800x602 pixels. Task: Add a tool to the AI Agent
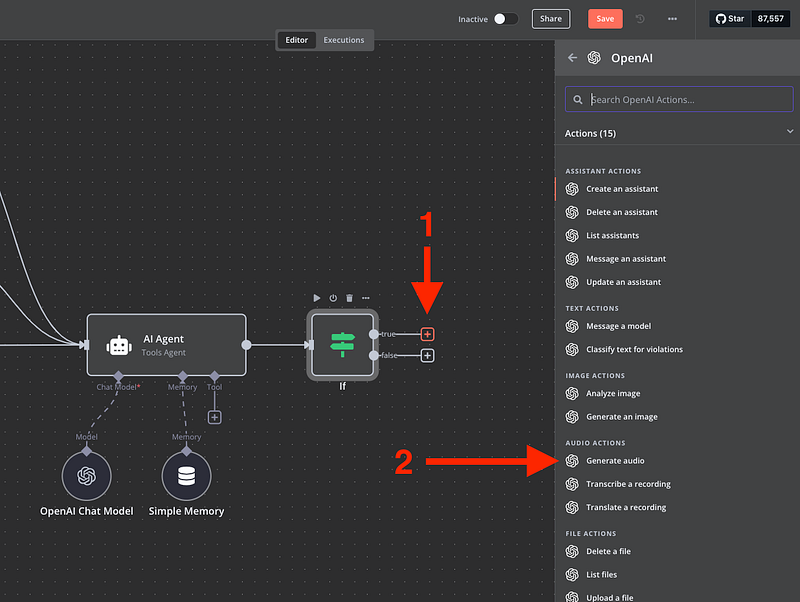click(x=214, y=417)
